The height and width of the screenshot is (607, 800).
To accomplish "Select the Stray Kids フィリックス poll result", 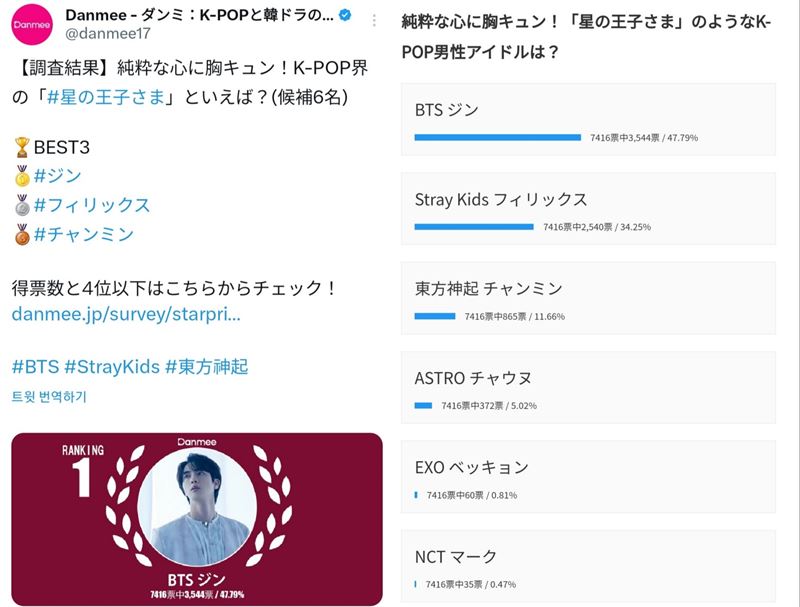I will pyautogui.click(x=588, y=209).
